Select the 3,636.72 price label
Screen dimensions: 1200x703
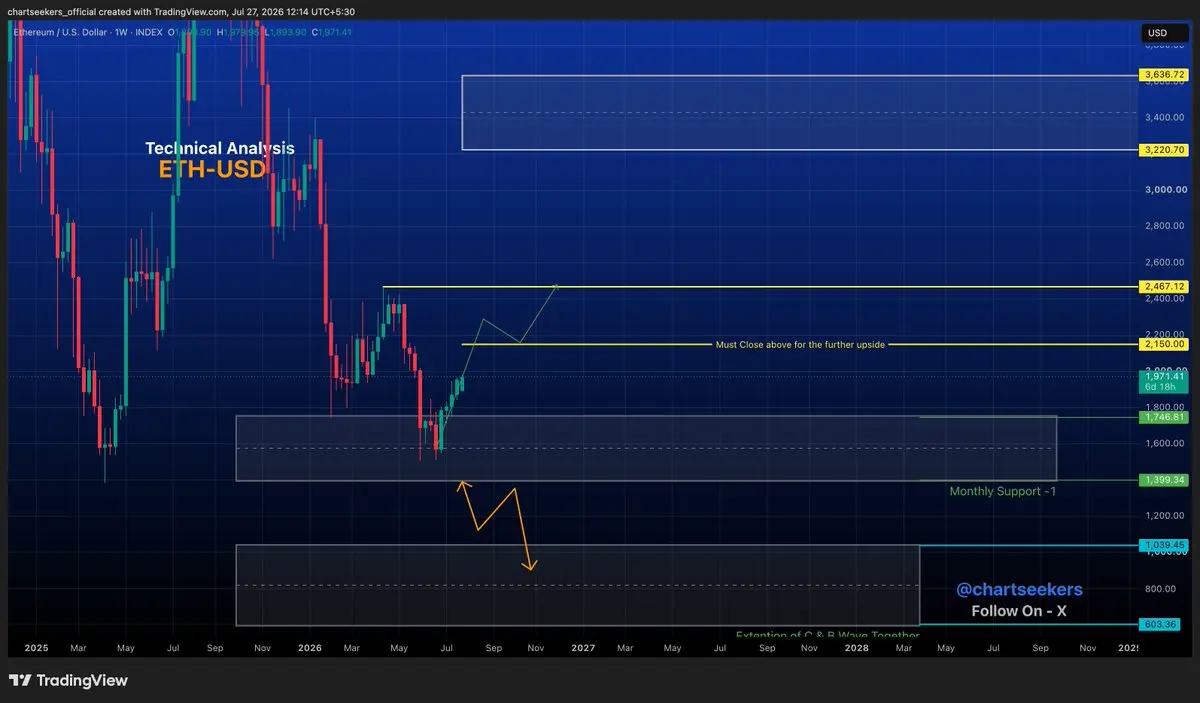(x=1165, y=75)
